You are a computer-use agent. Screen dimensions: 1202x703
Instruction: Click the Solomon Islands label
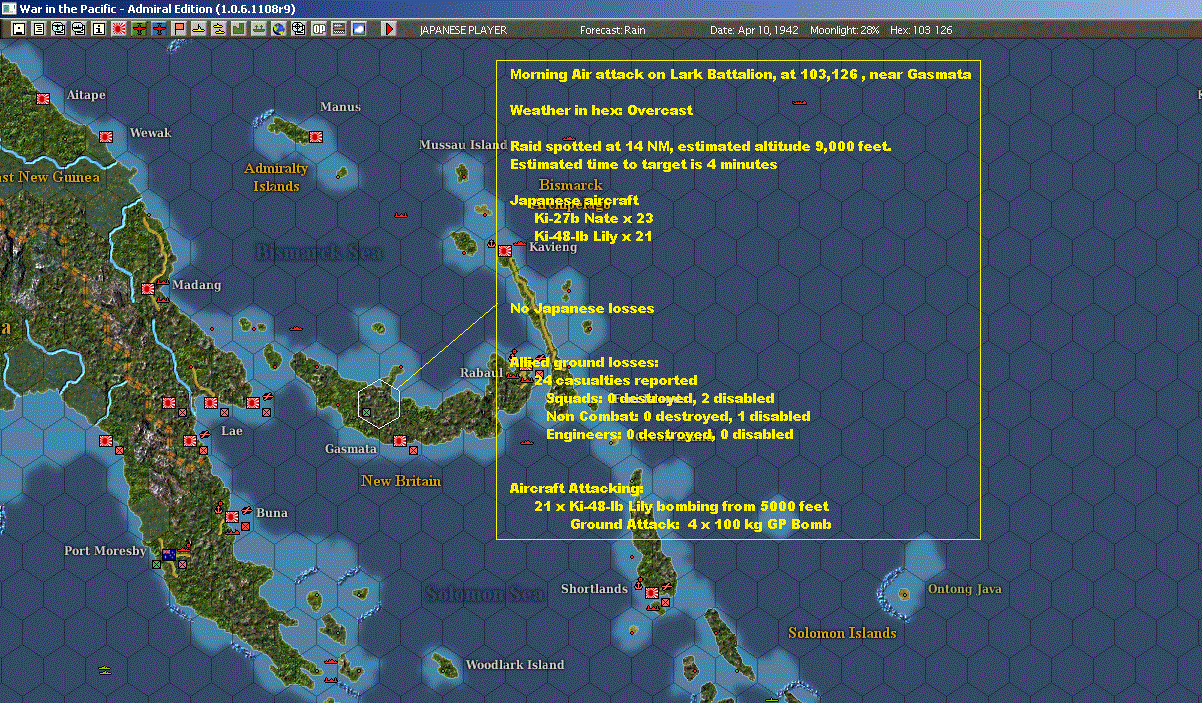842,633
